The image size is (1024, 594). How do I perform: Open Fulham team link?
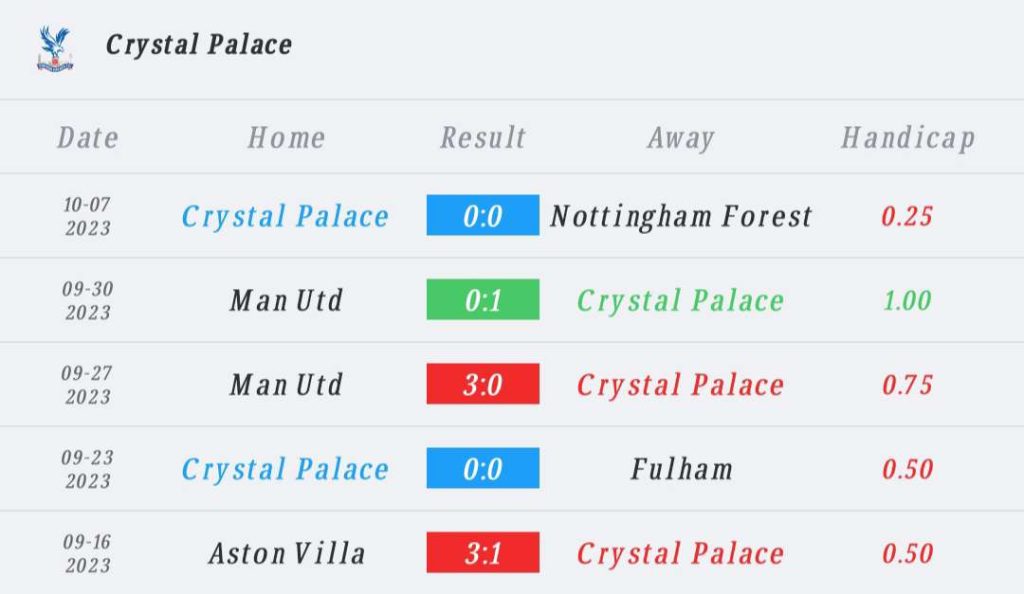(x=681, y=469)
